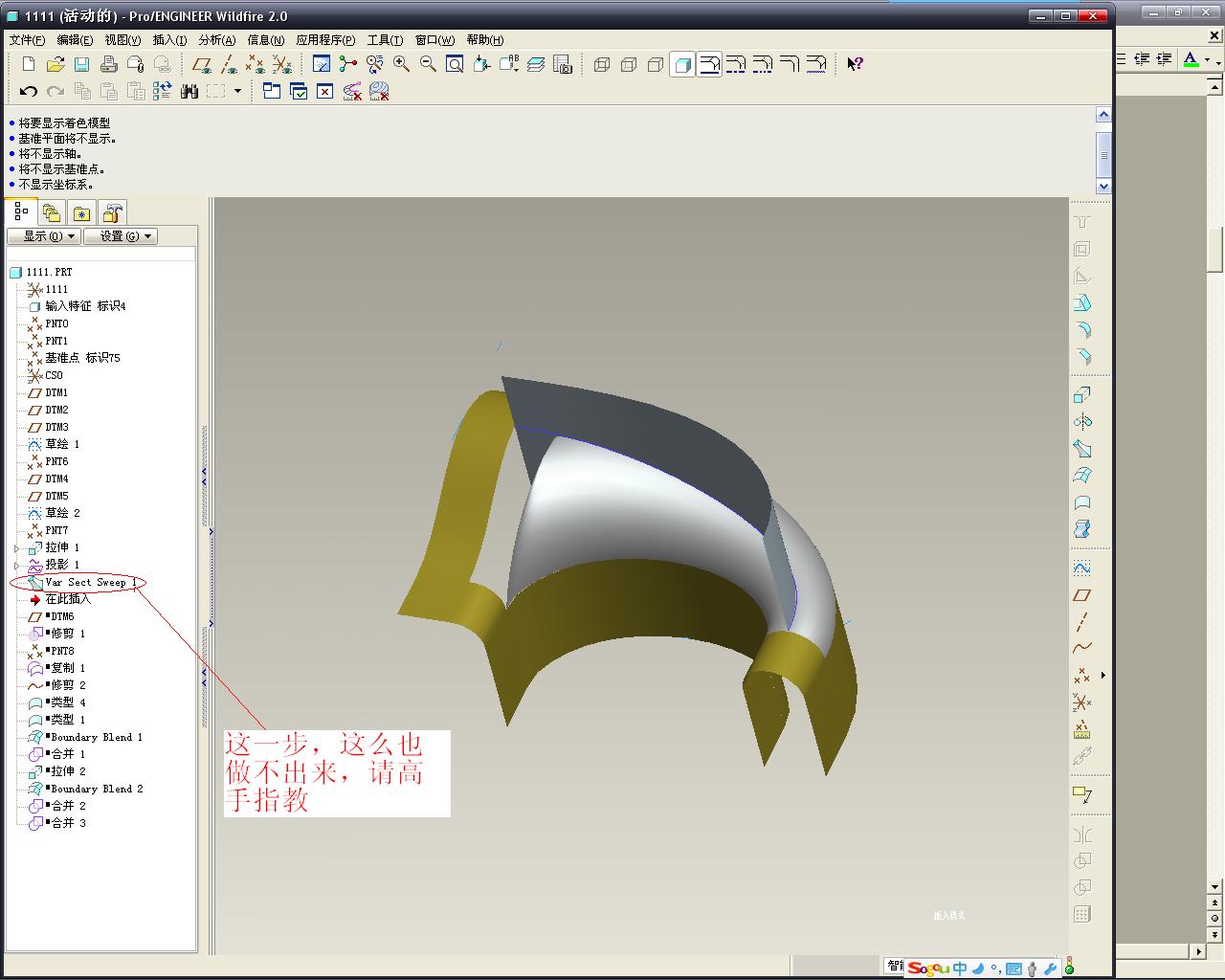Open the 帮助(H) menu

pos(485,40)
